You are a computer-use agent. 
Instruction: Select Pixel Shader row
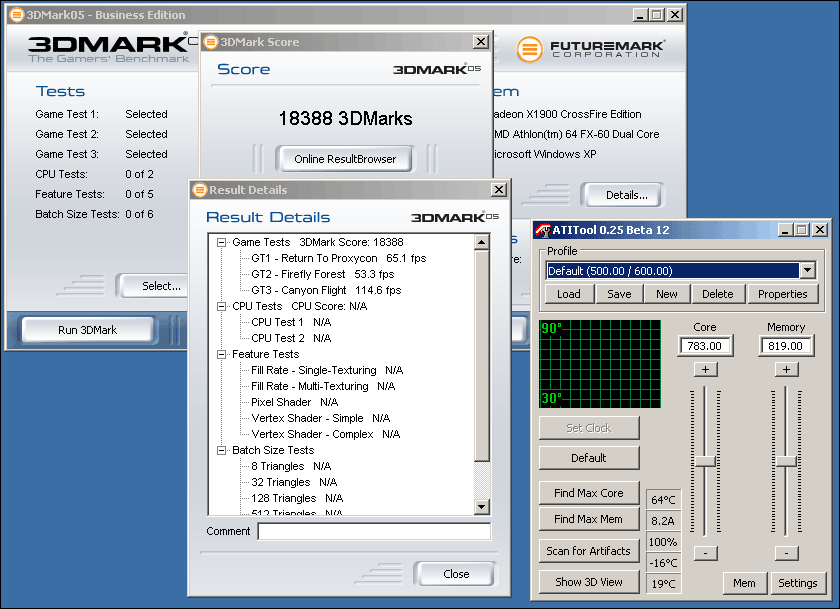[295, 403]
